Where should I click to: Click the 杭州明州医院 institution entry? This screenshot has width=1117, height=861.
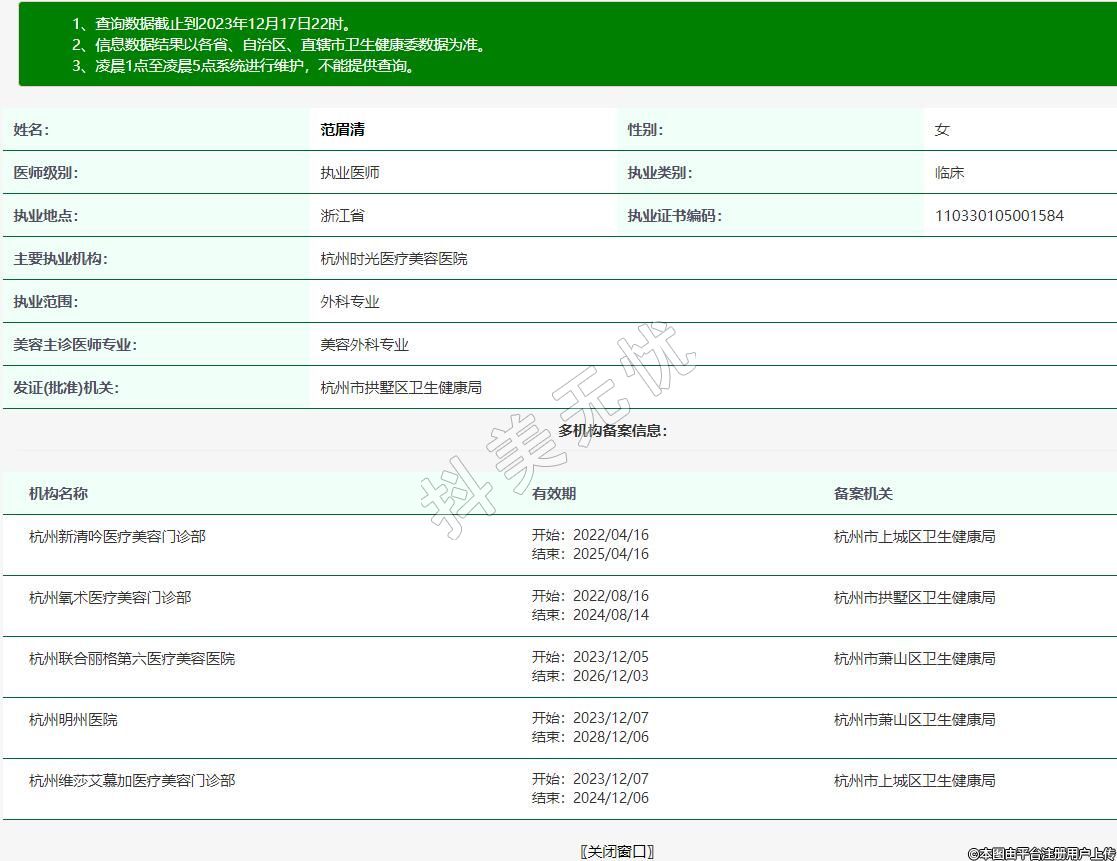tap(73, 720)
